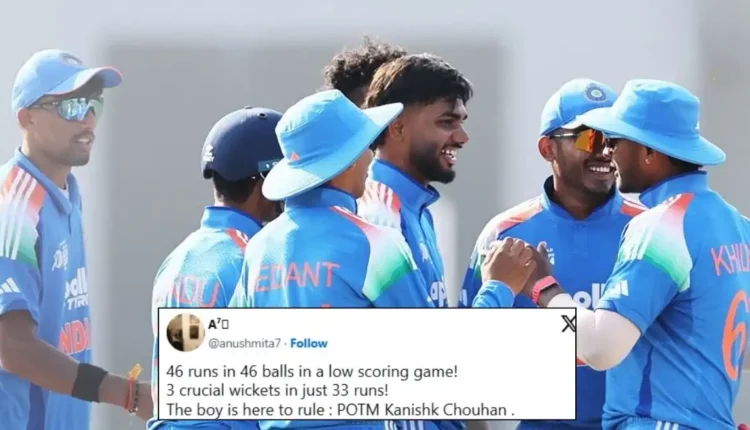This screenshot has height=430, width=750.
Task: Click the red wristband near the handshake
Action: pyautogui.click(x=544, y=289)
